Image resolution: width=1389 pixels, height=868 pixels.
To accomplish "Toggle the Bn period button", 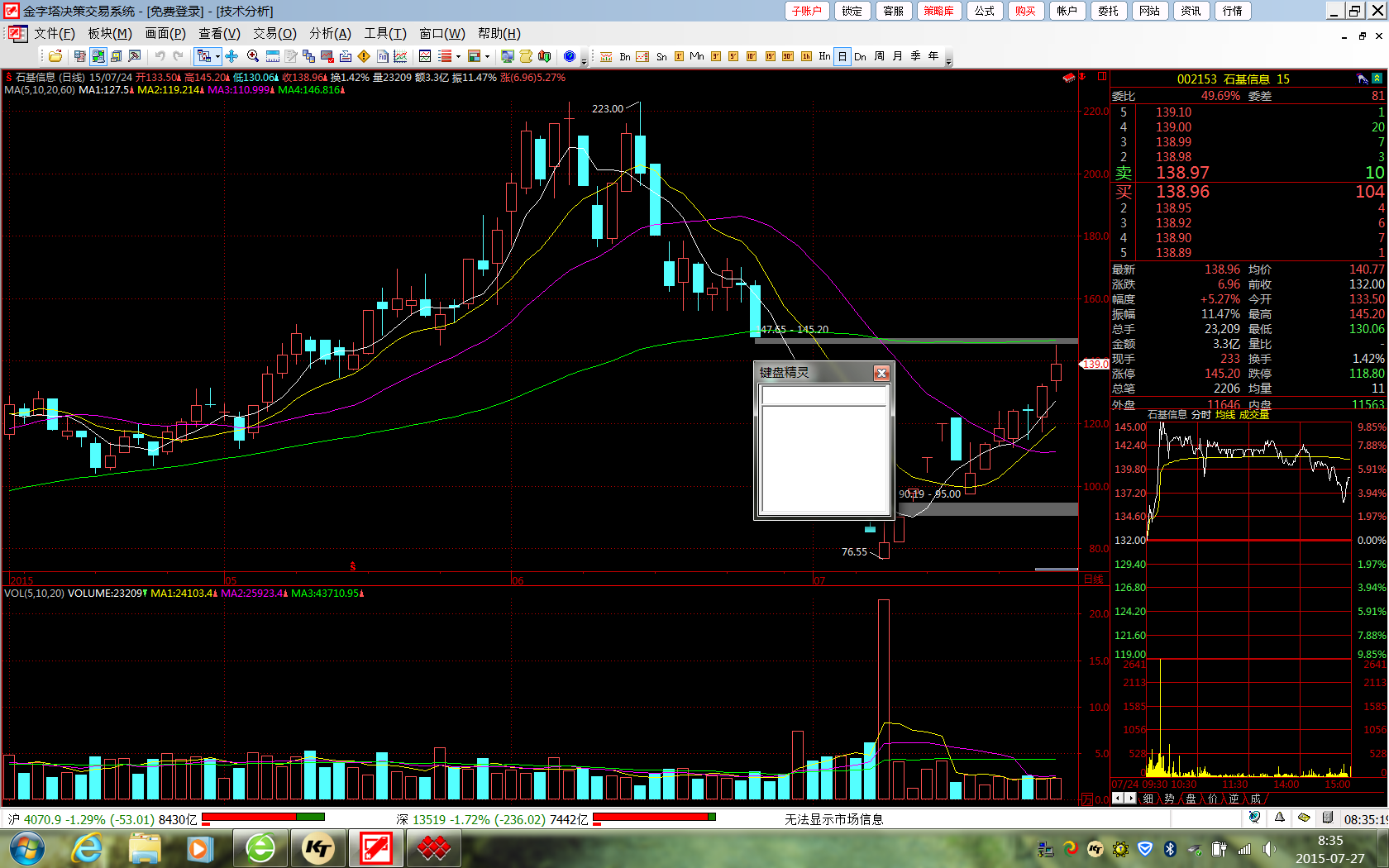I will coord(625,56).
